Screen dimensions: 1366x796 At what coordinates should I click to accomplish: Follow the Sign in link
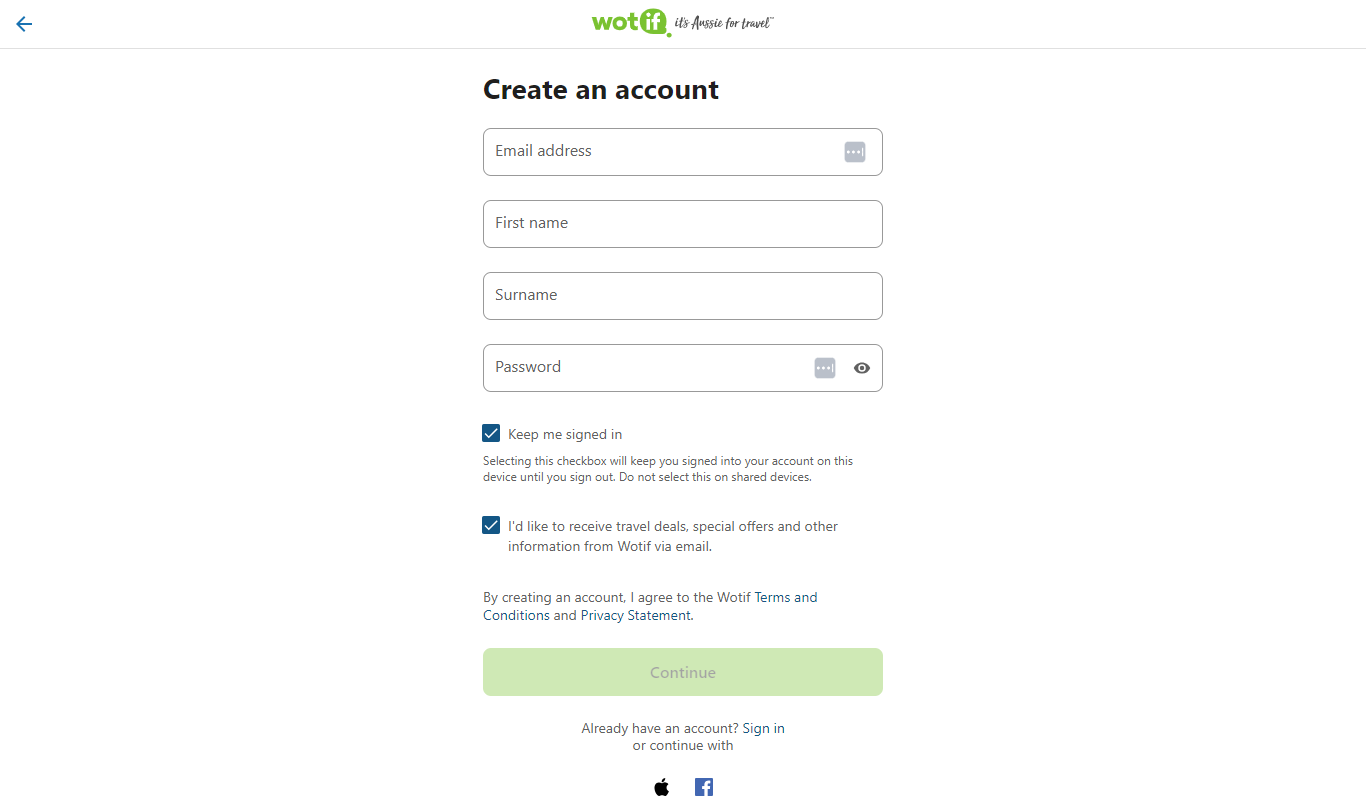coord(763,728)
